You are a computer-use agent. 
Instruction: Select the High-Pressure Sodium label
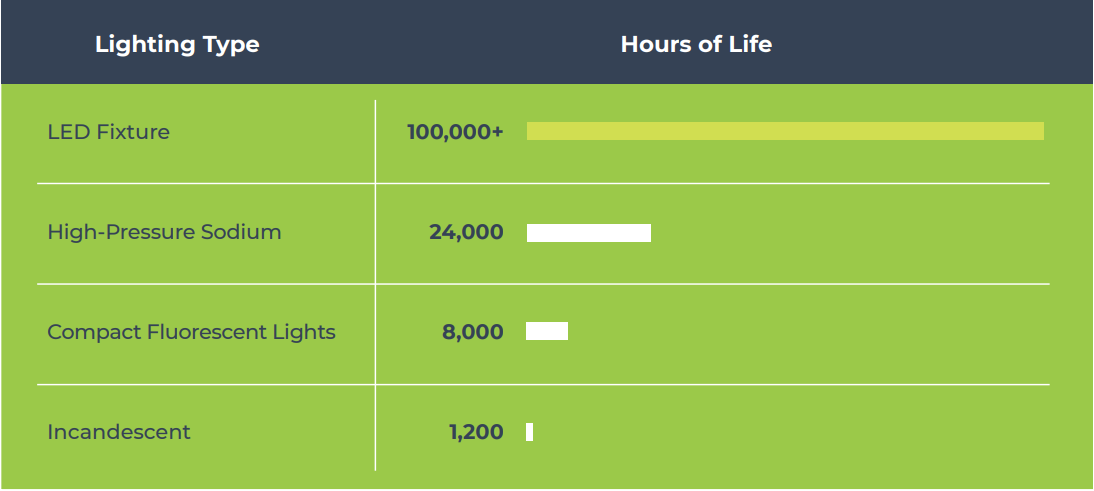[164, 232]
